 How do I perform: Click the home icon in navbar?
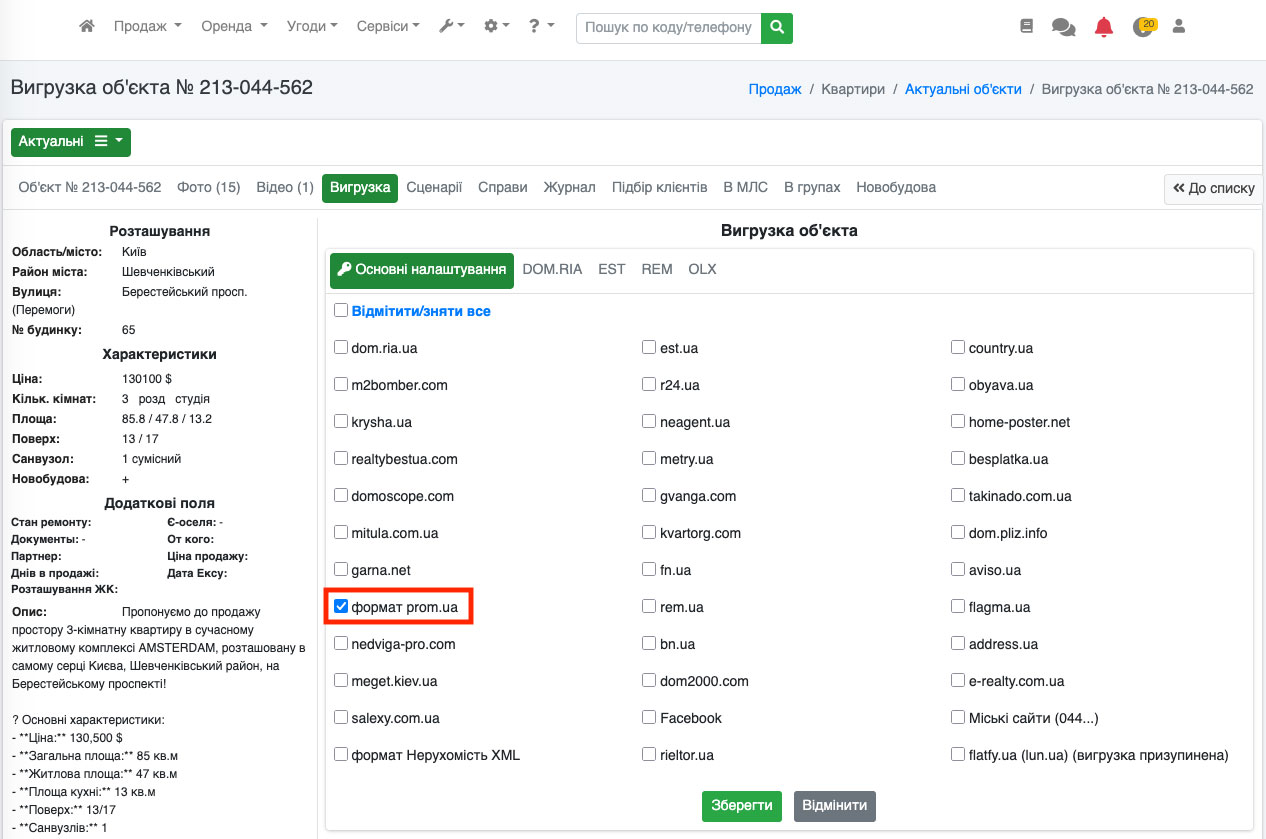[x=87, y=27]
